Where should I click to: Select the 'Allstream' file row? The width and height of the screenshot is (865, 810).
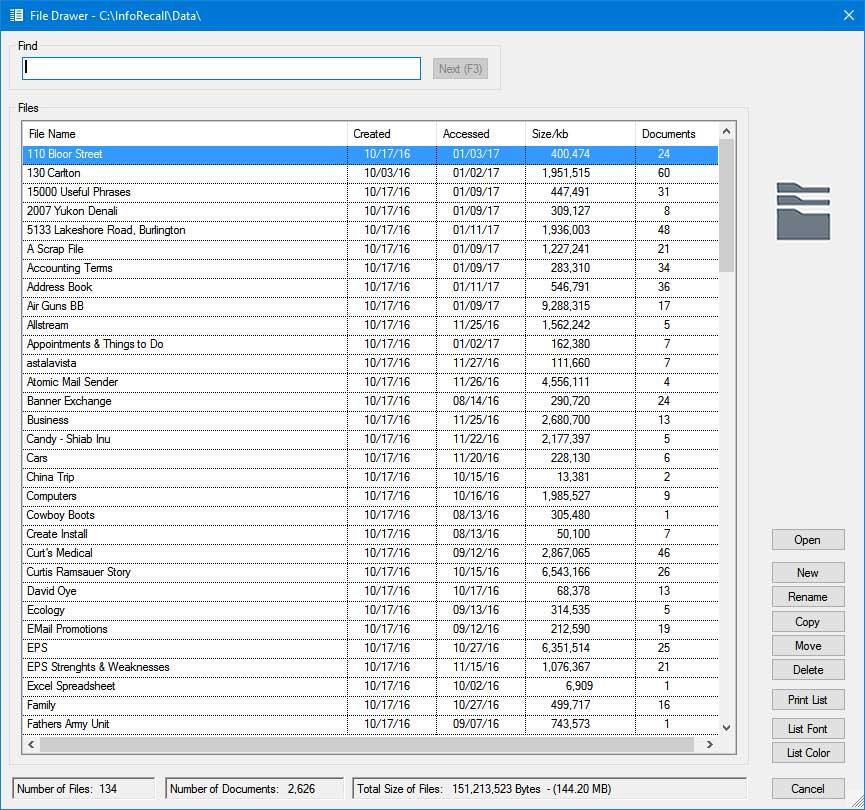370,325
